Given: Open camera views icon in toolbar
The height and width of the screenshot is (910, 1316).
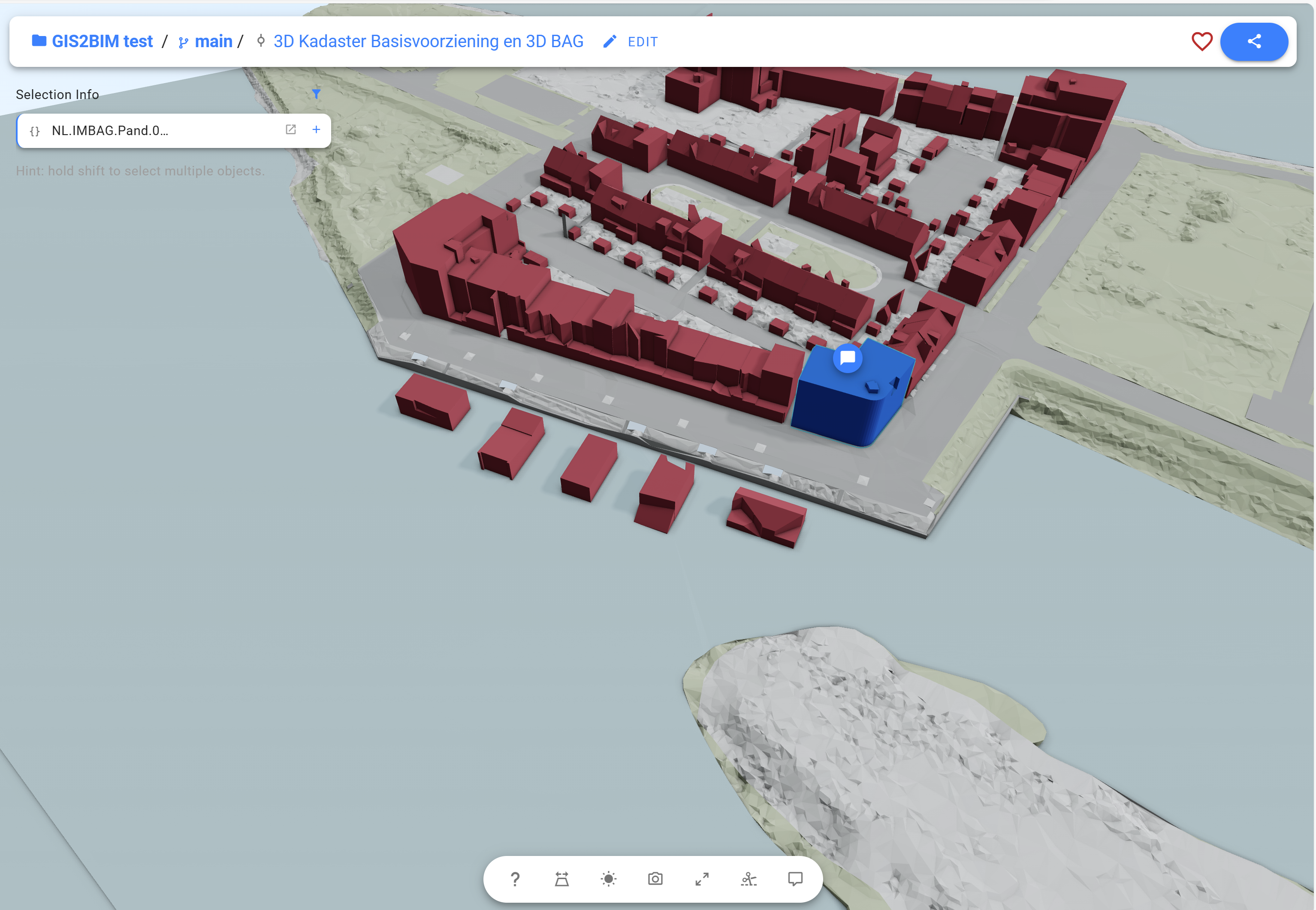Looking at the screenshot, I should [655, 879].
